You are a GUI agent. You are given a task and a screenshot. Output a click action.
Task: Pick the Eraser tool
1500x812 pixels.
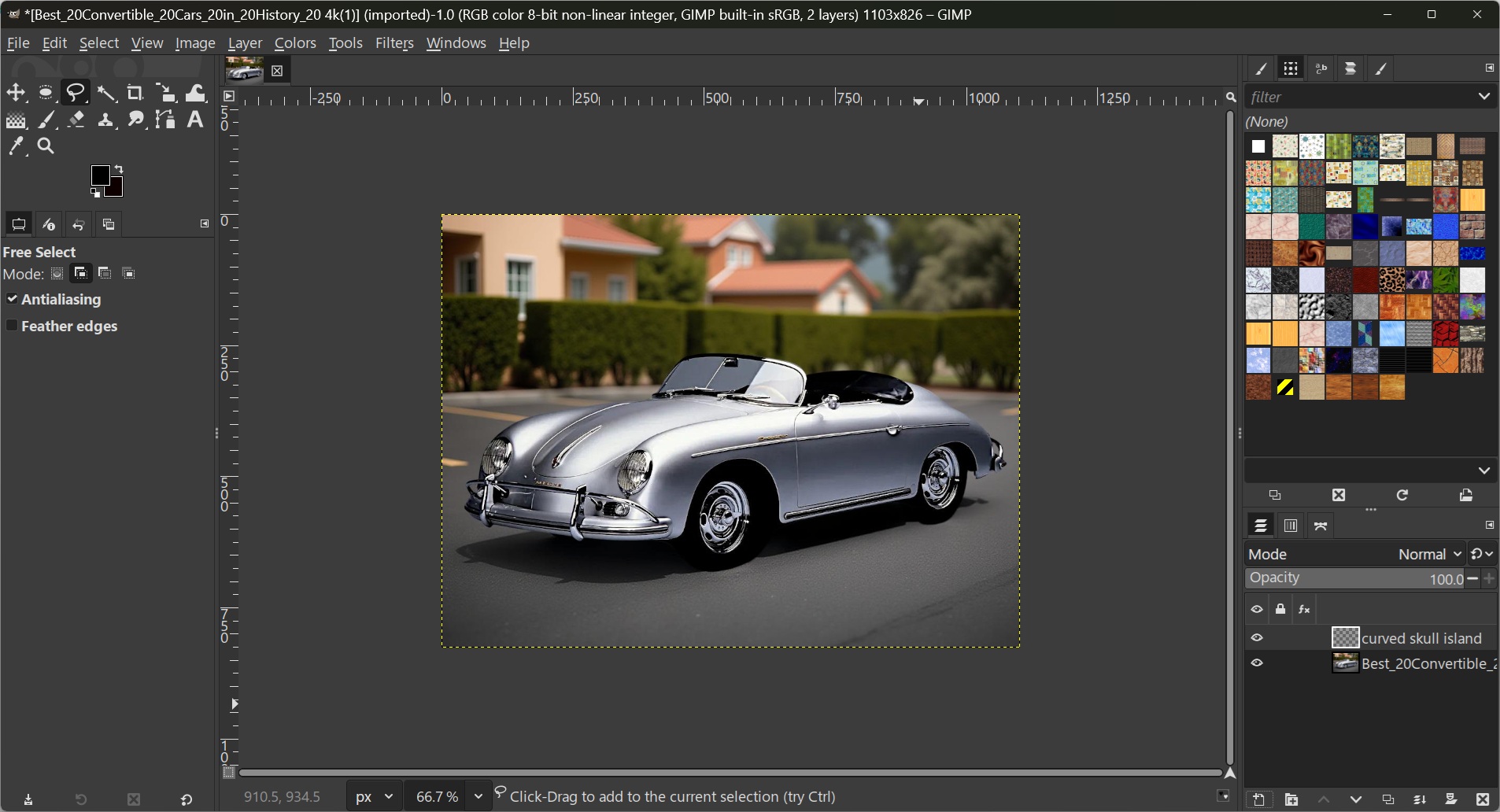(x=76, y=120)
